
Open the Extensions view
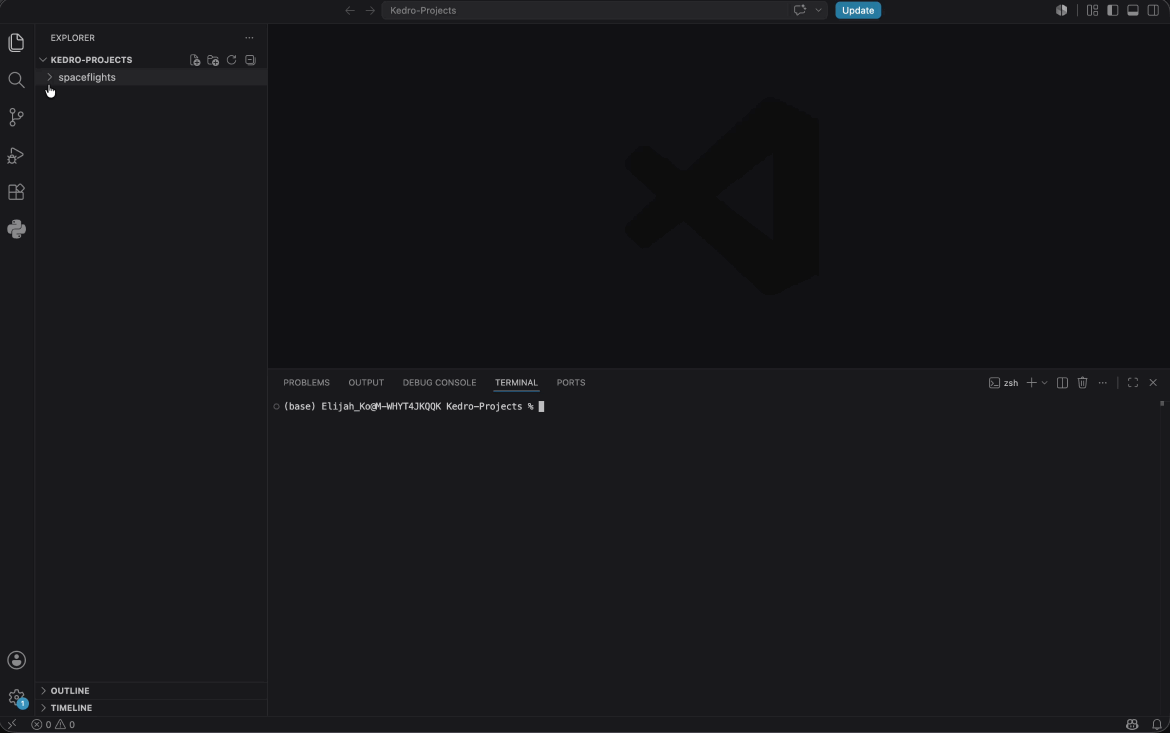pyautogui.click(x=16, y=192)
